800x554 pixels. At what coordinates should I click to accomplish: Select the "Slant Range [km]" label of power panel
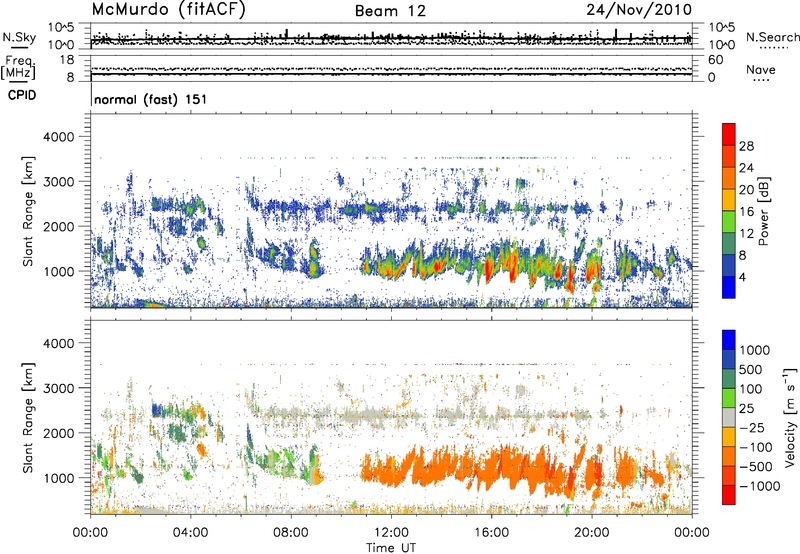[x=28, y=211]
